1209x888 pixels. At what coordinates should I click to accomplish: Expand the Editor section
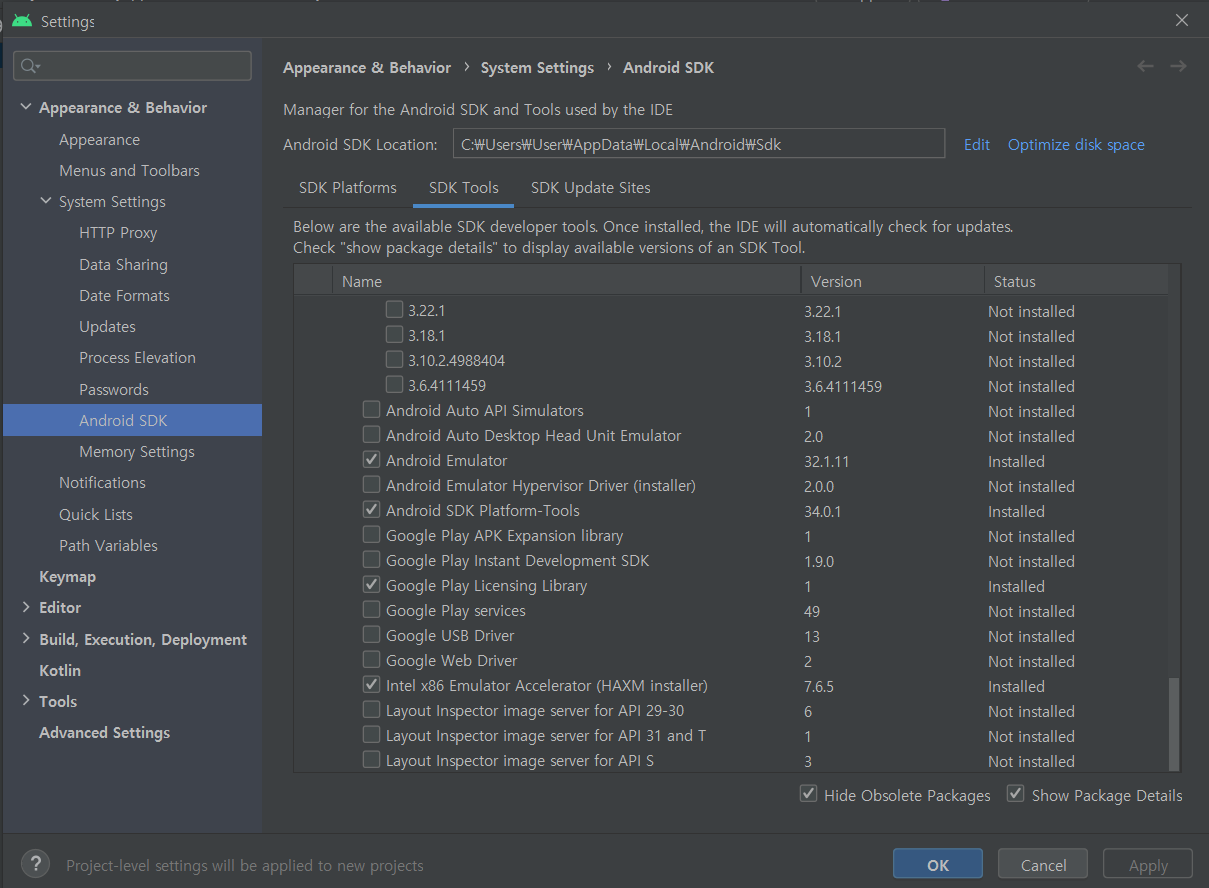tap(26, 607)
